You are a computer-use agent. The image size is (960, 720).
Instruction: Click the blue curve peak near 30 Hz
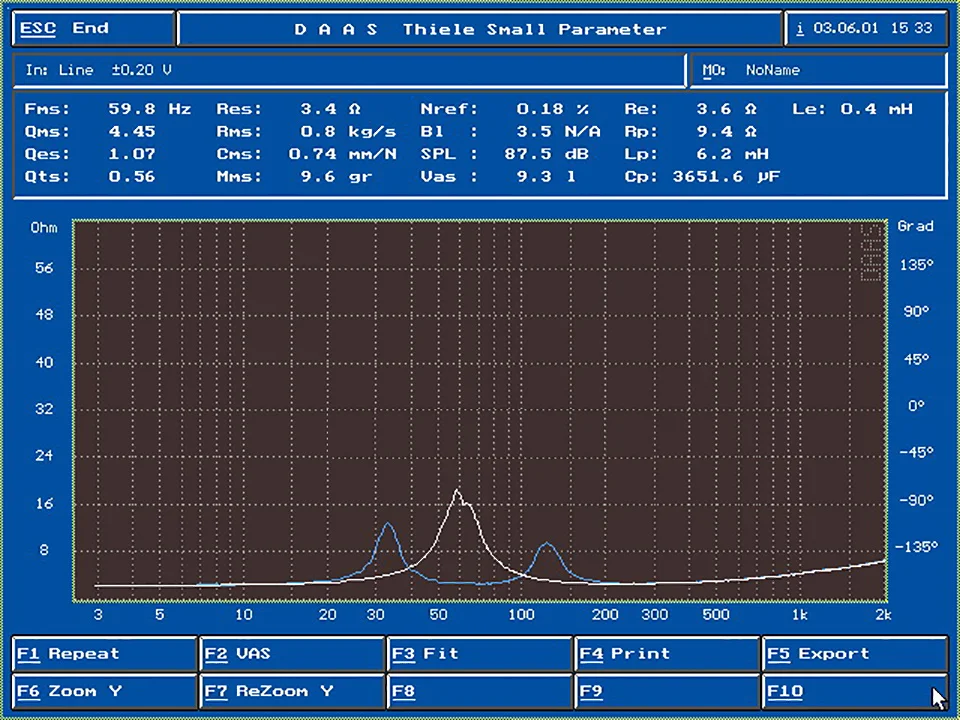coord(388,525)
